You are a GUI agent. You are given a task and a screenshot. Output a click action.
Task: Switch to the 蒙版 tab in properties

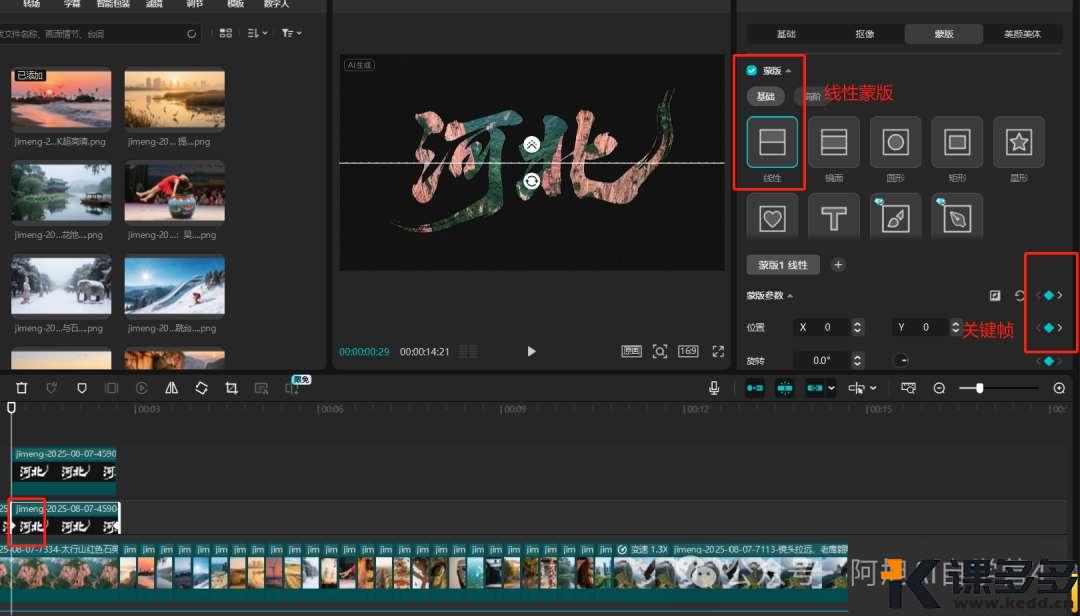pos(944,34)
